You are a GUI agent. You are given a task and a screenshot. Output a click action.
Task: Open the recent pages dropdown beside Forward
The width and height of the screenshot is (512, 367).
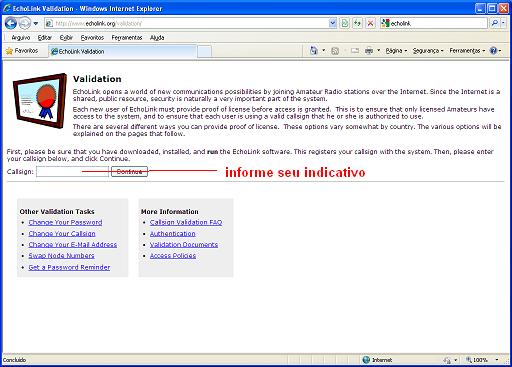(36, 24)
